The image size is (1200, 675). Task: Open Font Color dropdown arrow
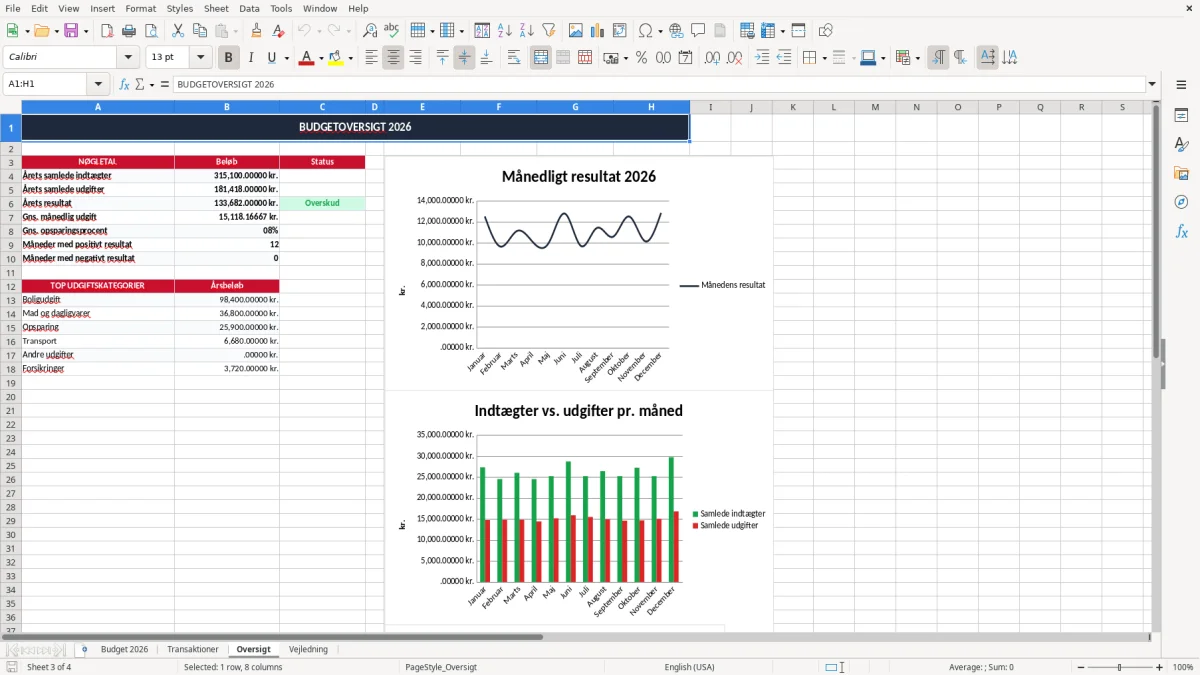click(320, 58)
